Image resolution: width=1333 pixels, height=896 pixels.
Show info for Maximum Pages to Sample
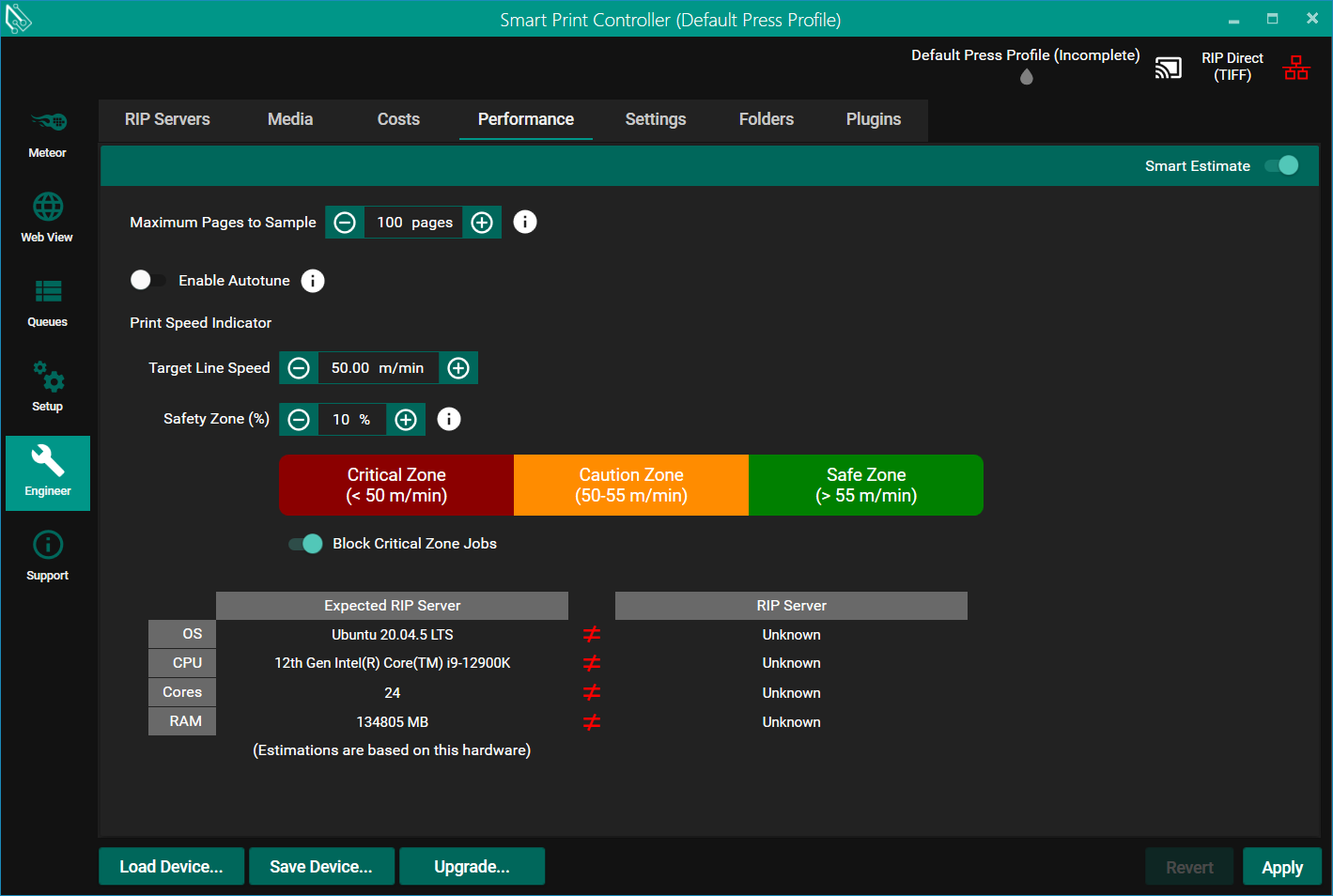525,222
